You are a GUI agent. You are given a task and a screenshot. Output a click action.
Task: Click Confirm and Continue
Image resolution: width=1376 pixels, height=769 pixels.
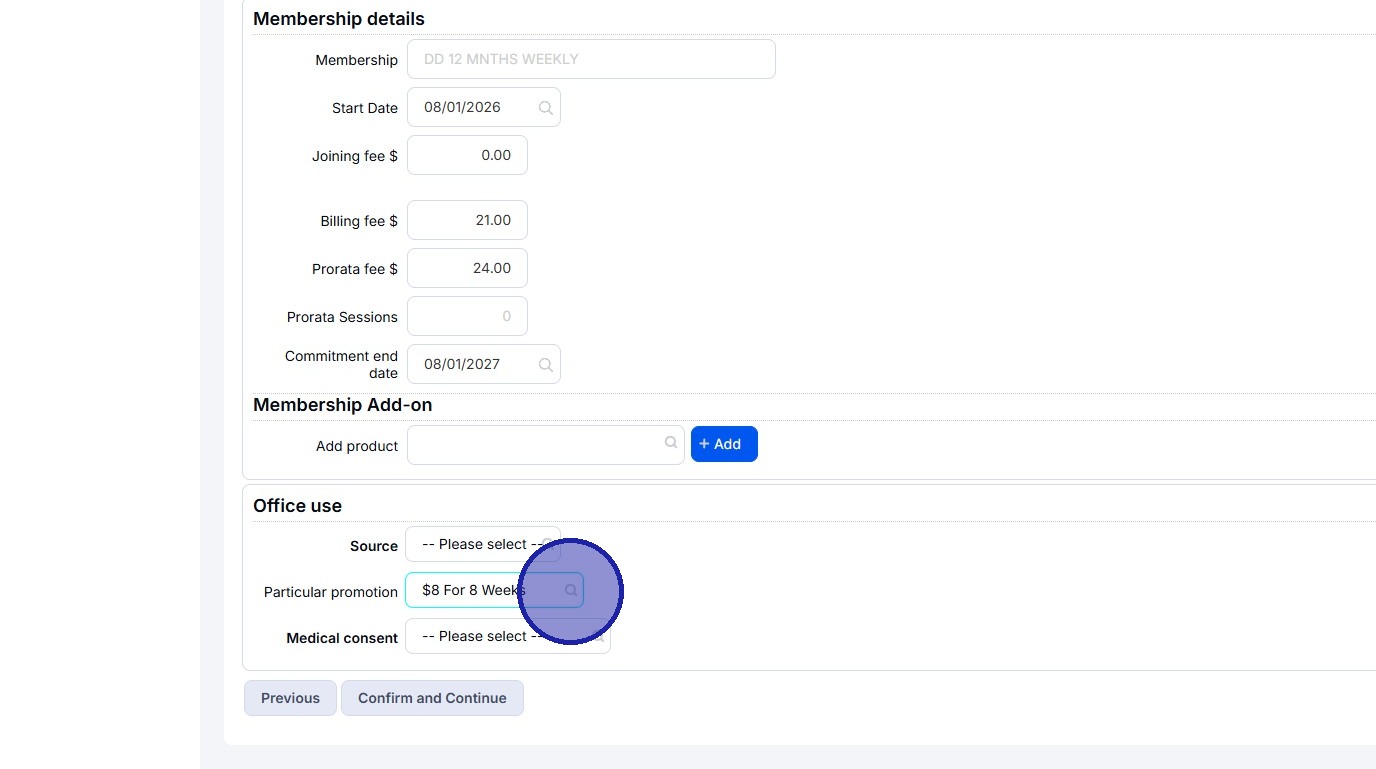click(432, 698)
